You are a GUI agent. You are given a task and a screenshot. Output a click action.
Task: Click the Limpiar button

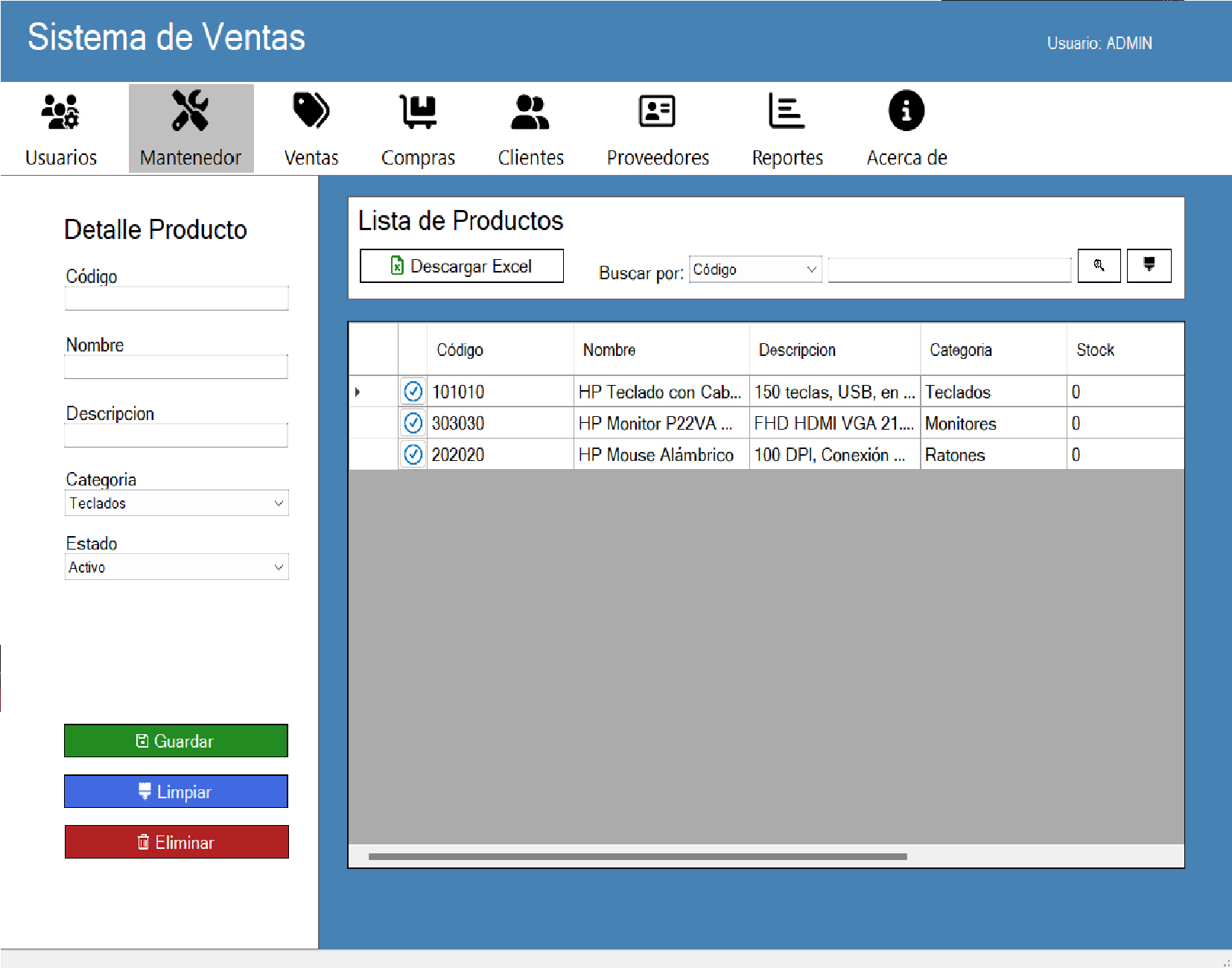tap(176, 792)
